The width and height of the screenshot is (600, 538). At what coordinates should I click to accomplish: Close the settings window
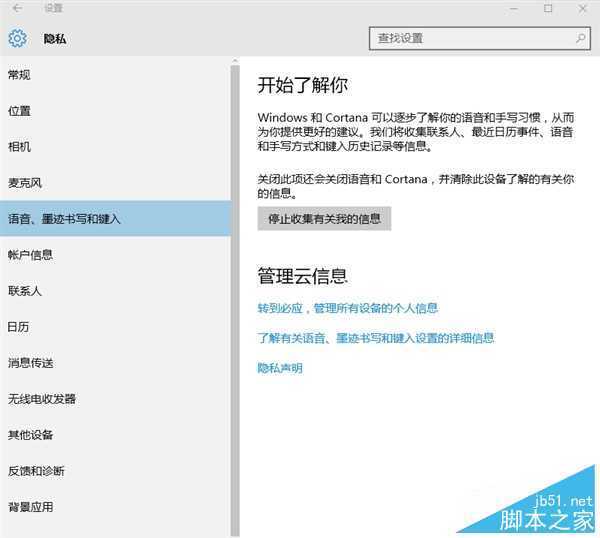click(x=582, y=8)
